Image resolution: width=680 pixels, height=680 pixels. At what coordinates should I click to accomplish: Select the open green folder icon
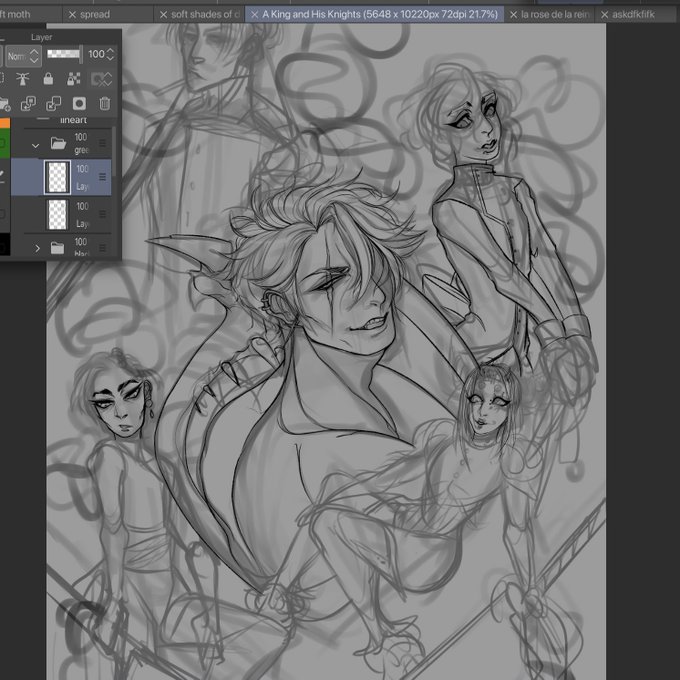[58, 143]
